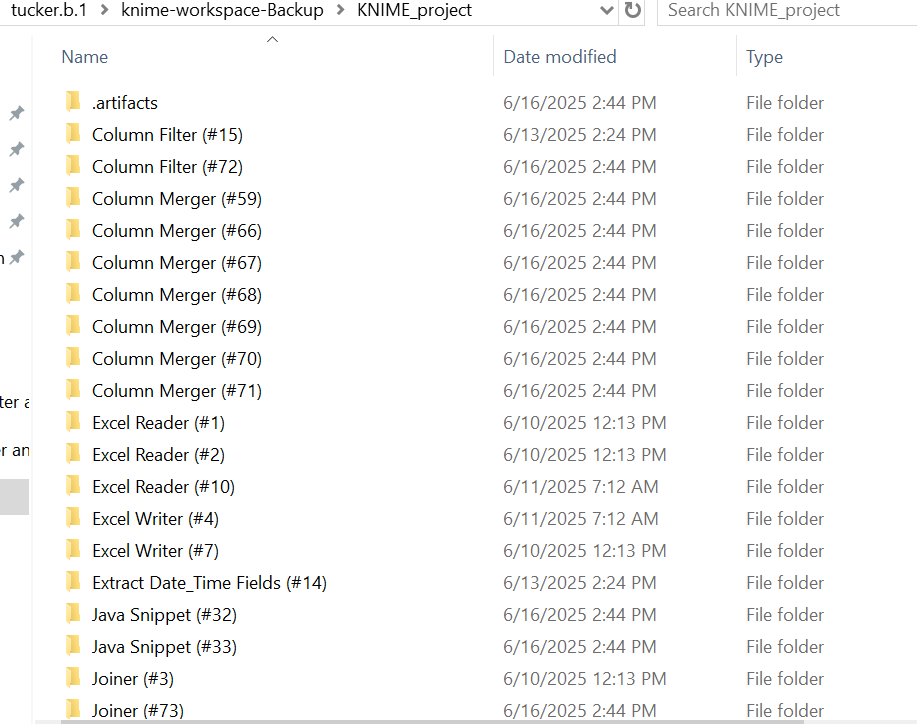Click the Excel Reader (#1) folder icon
Screen dimensions: 917x724
click(x=73, y=422)
